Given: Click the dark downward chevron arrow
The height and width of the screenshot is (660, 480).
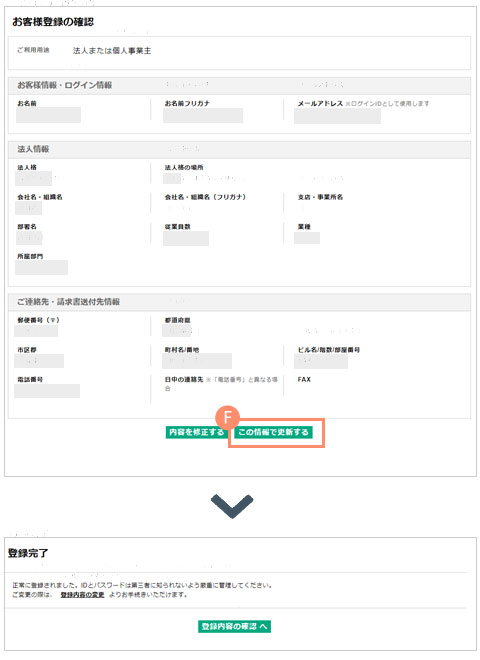Looking at the screenshot, I should pos(232,506).
